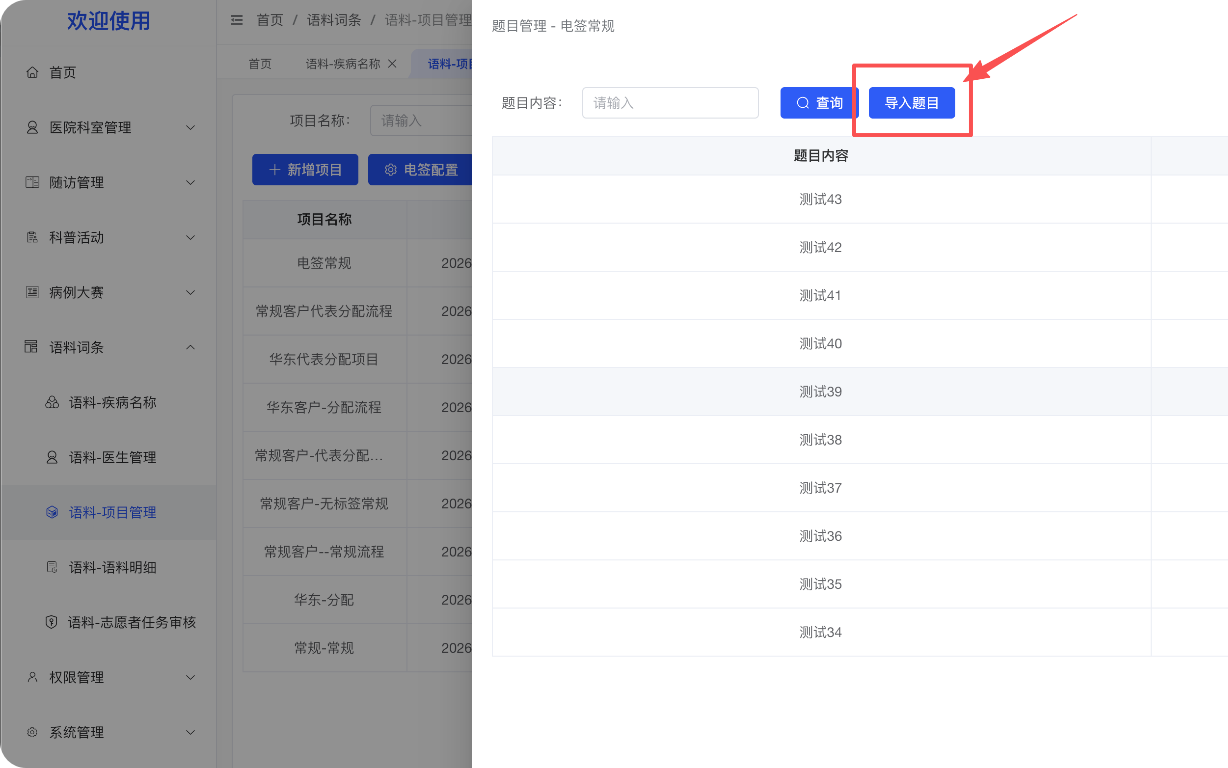Click the 权限管理 user icon
Viewport: 1228px width, 768px height.
point(32,678)
